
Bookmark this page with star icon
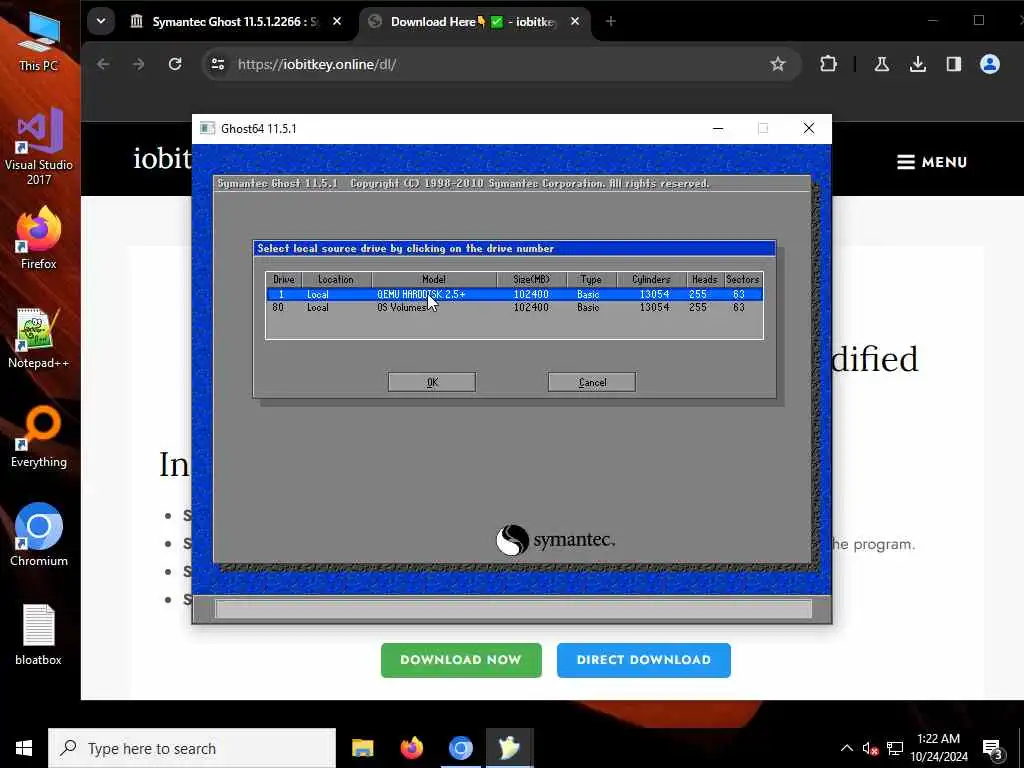coord(777,64)
